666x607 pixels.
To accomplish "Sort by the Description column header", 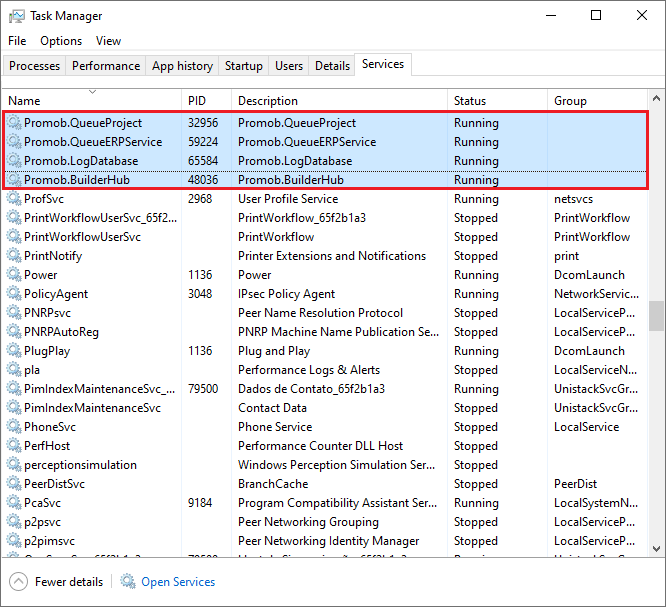I will click(339, 100).
